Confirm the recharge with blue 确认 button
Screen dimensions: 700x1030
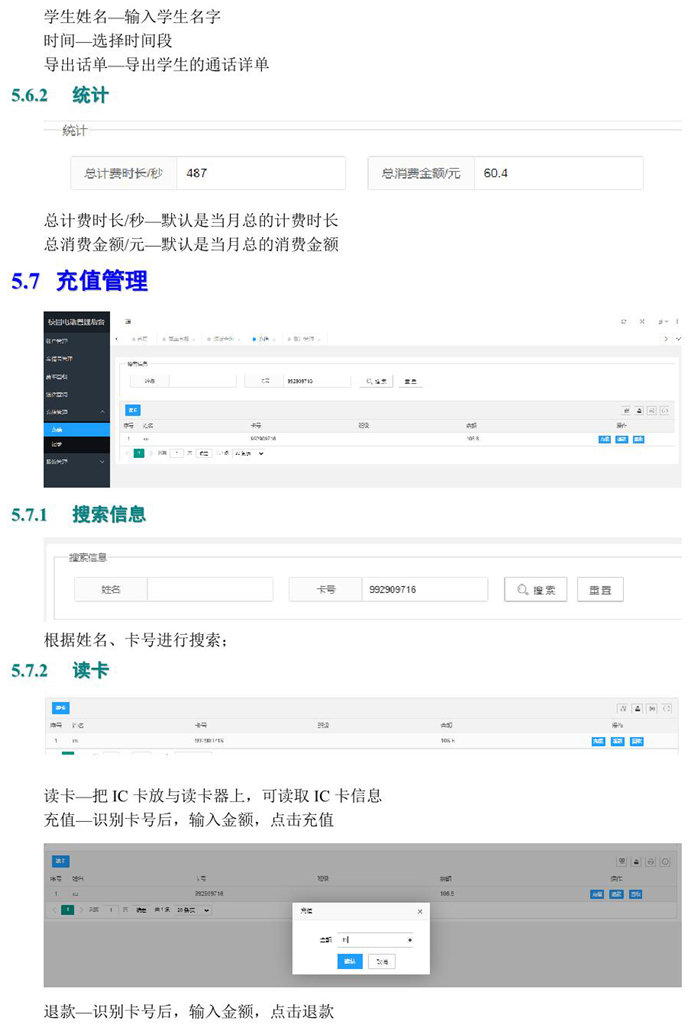pyautogui.click(x=349, y=961)
